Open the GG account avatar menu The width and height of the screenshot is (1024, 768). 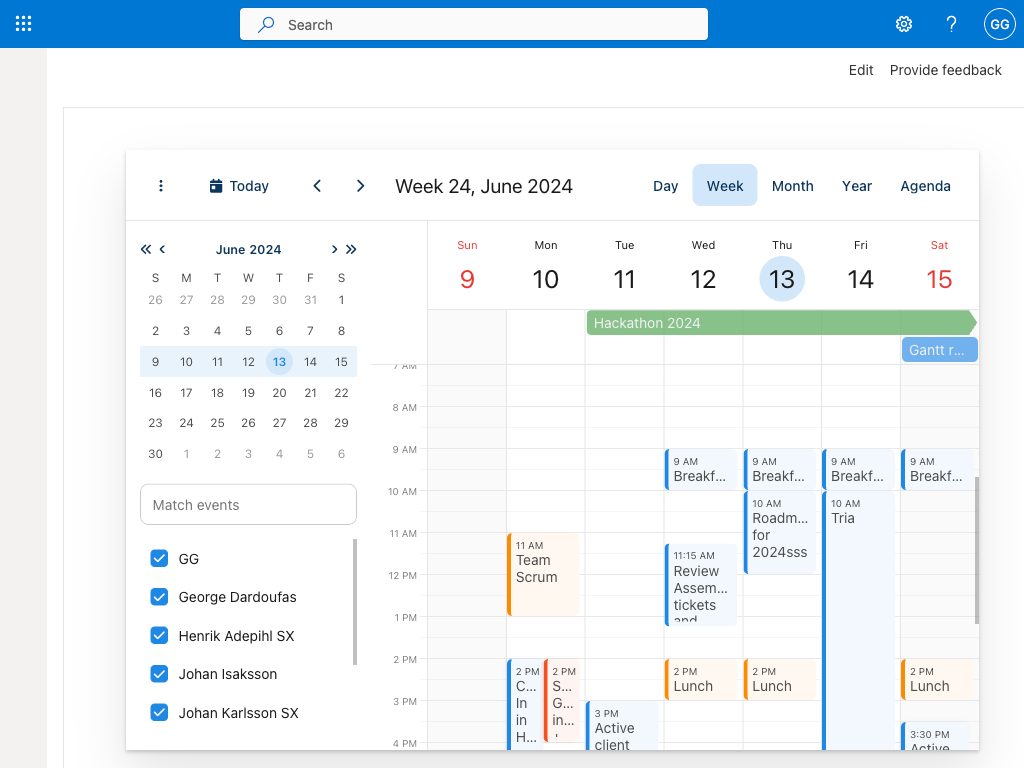(999, 23)
